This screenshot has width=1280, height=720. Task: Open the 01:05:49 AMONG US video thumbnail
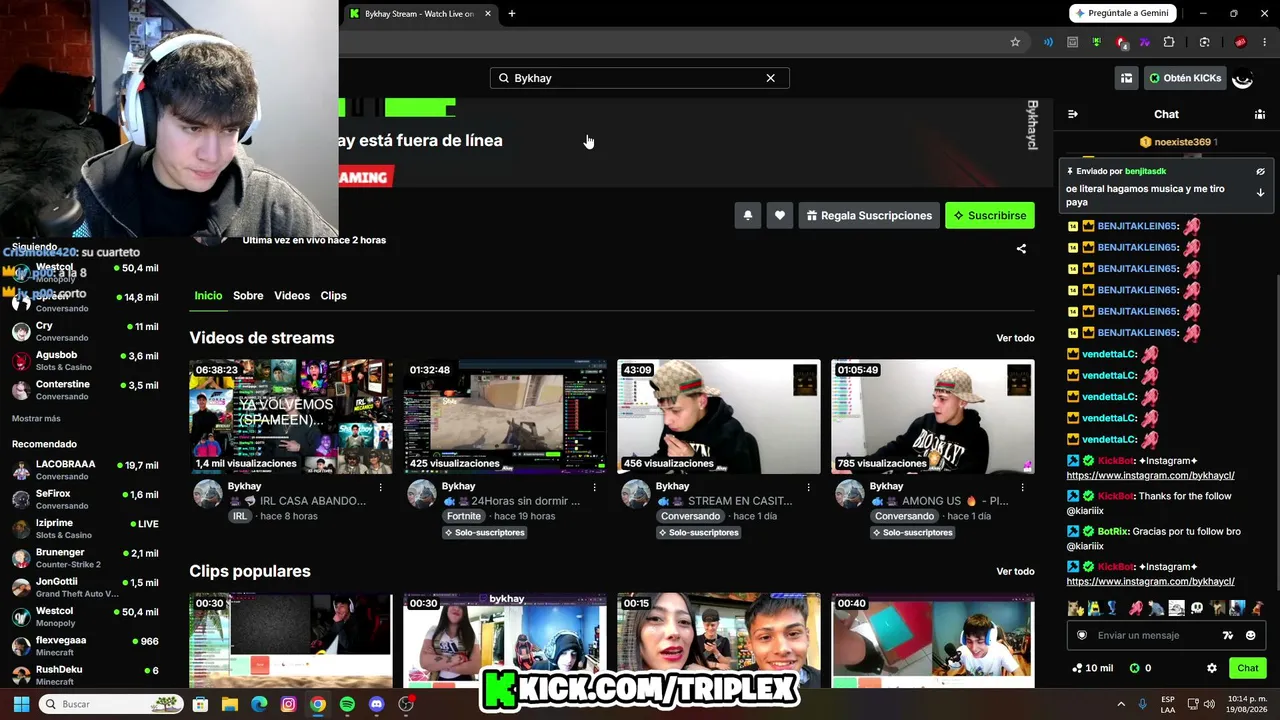click(x=933, y=416)
